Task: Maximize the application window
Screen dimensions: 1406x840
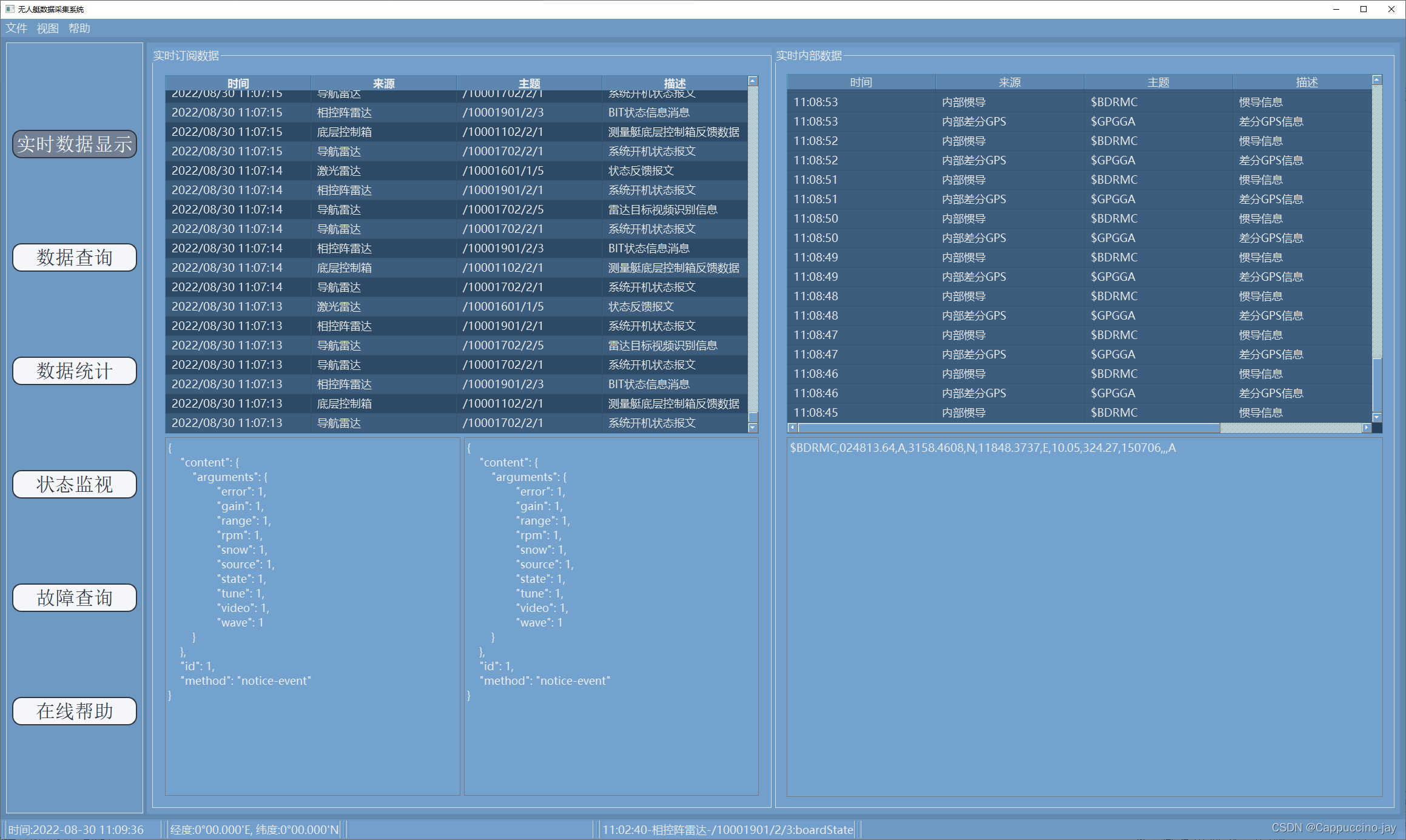Action: 1364,9
